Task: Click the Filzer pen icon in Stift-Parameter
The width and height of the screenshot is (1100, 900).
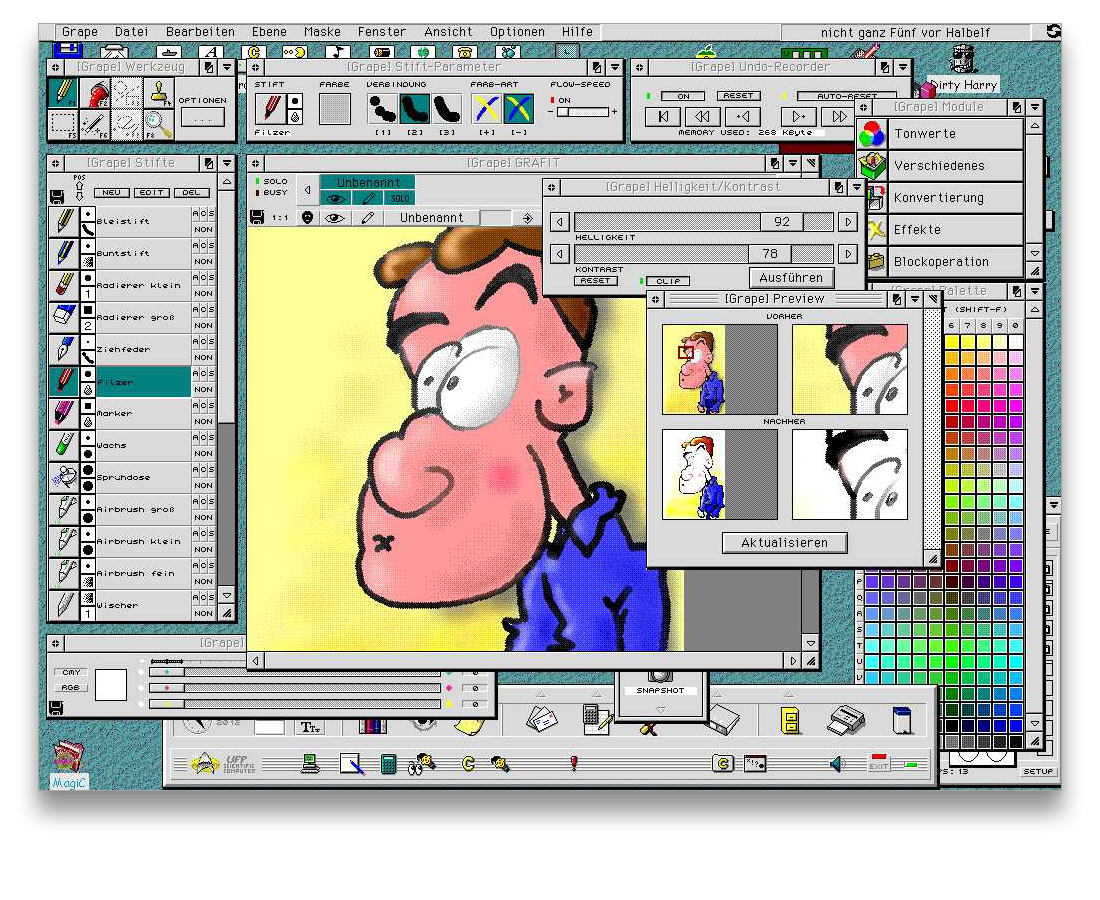Action: tap(271, 109)
